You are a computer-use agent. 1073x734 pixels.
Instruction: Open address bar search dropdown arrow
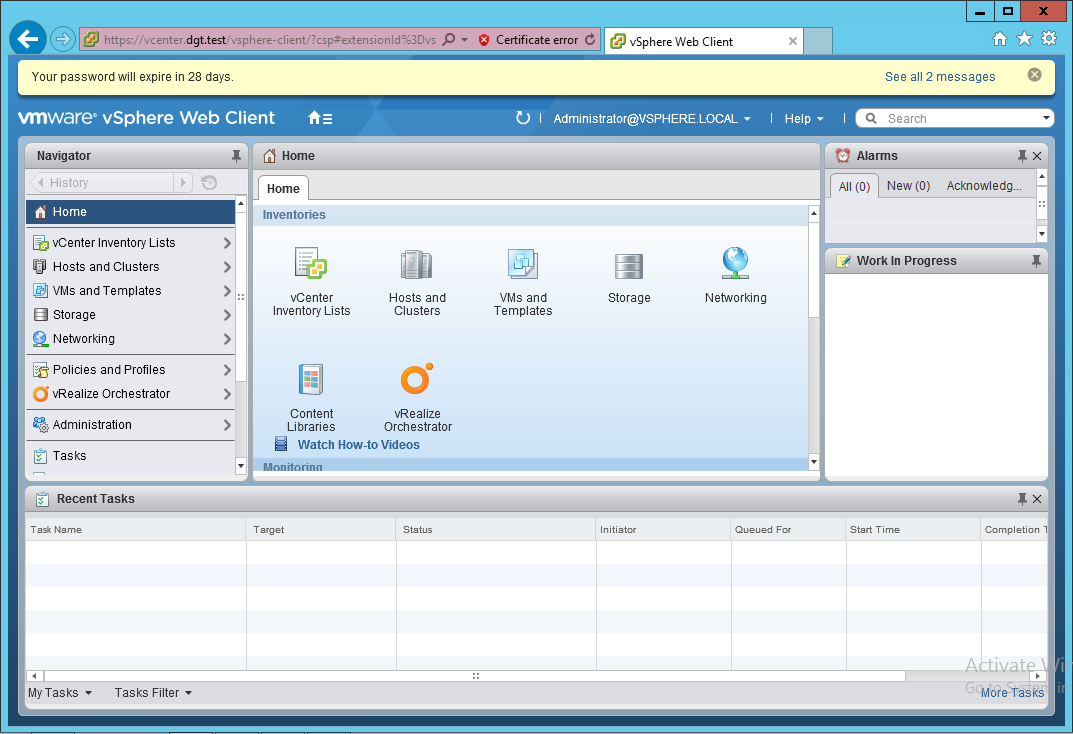coord(465,40)
